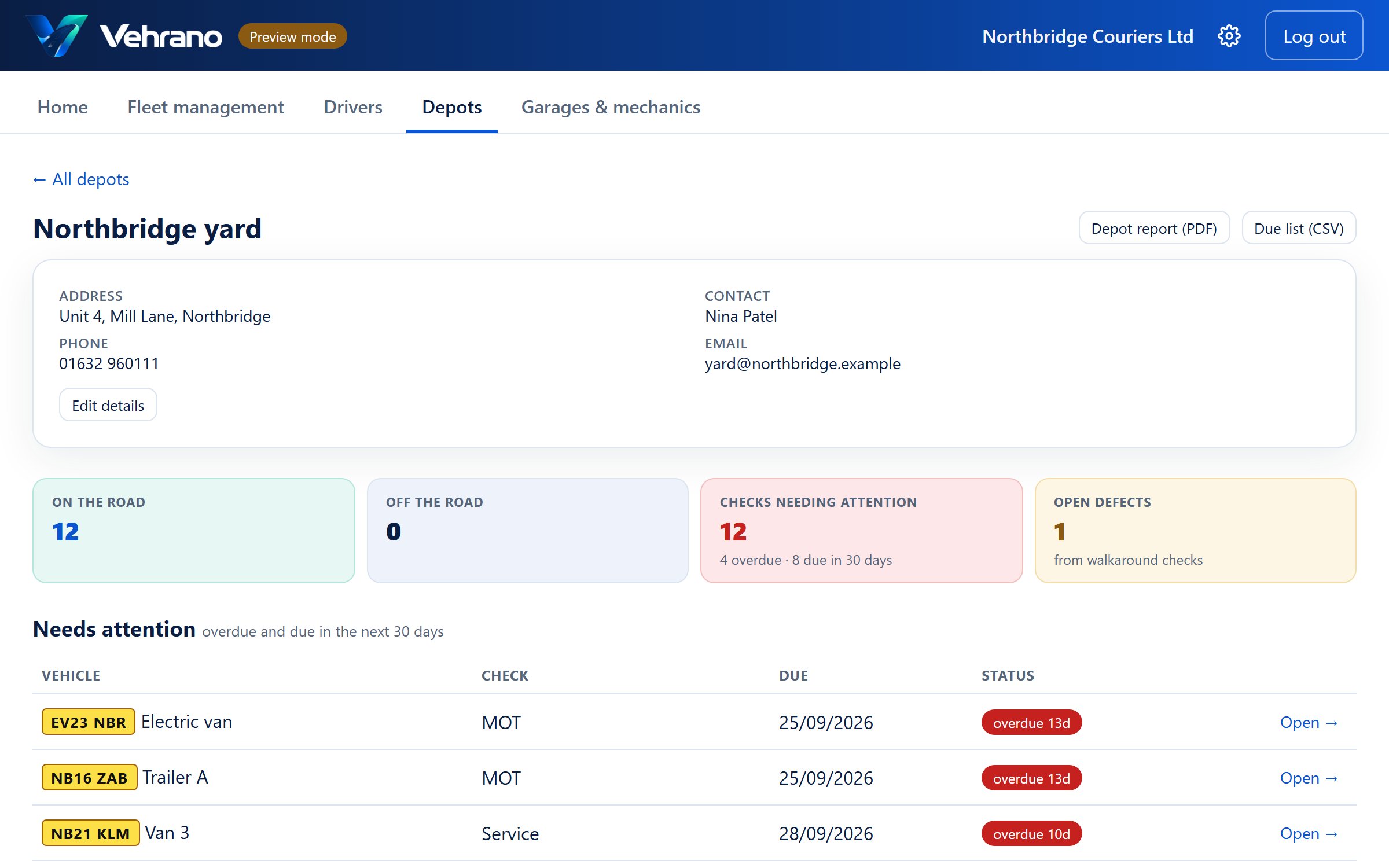Click the Edit details button
The image size is (1389, 868).
(108, 405)
